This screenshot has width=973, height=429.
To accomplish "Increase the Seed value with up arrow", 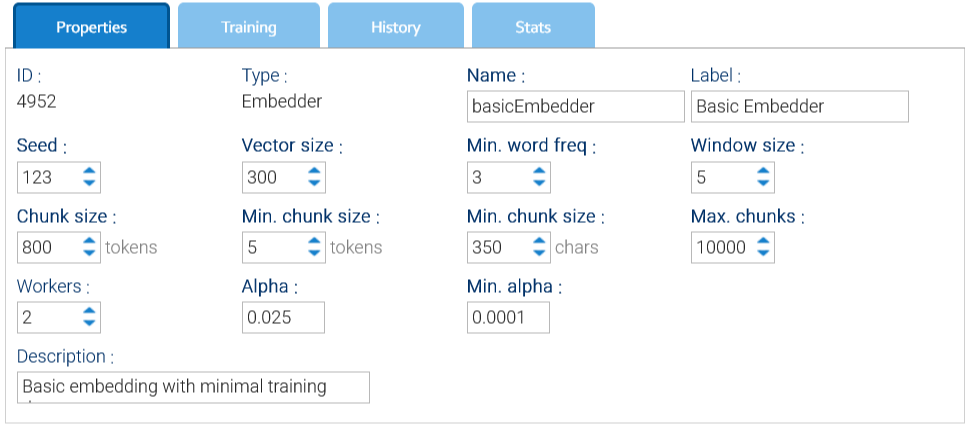I will click(x=90, y=172).
